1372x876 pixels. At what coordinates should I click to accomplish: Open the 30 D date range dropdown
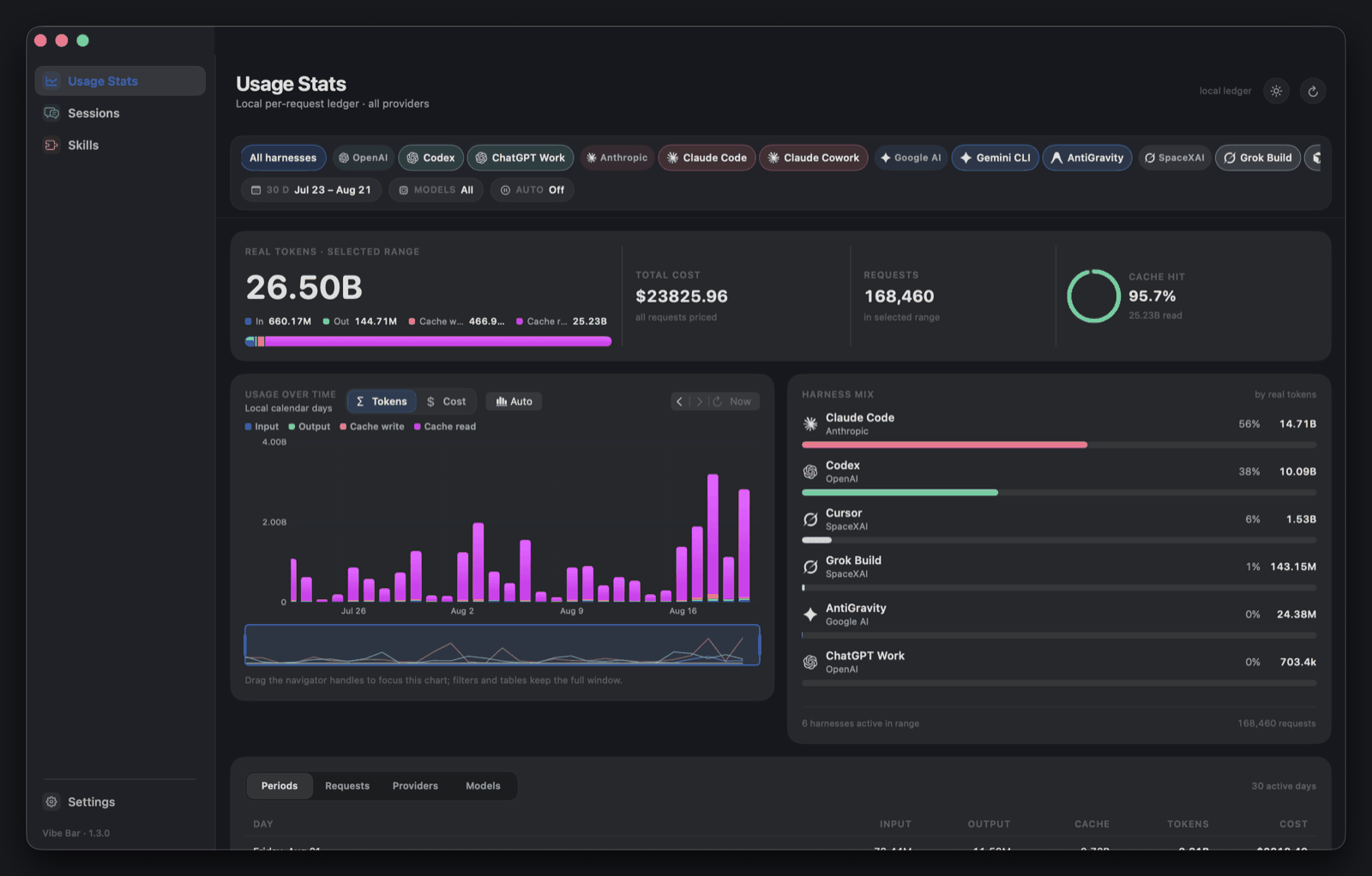pyautogui.click(x=311, y=190)
